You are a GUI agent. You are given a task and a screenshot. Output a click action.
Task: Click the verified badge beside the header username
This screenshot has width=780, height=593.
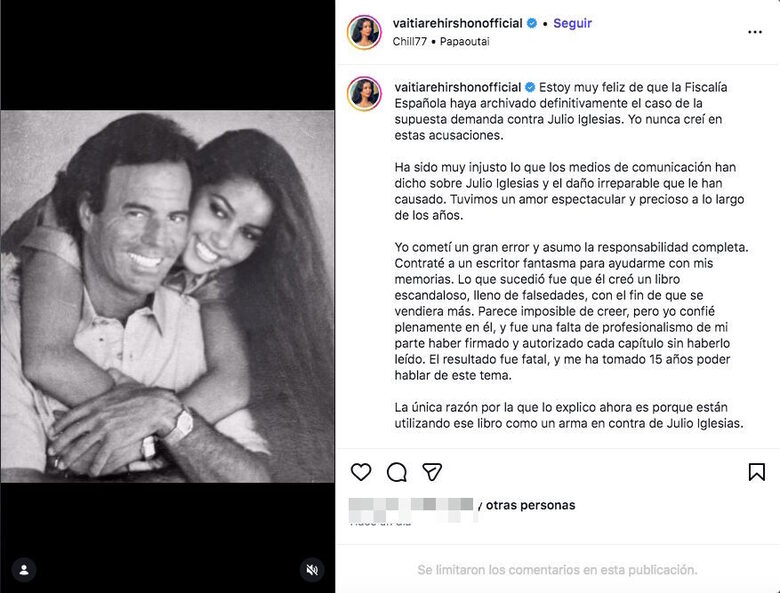point(531,23)
